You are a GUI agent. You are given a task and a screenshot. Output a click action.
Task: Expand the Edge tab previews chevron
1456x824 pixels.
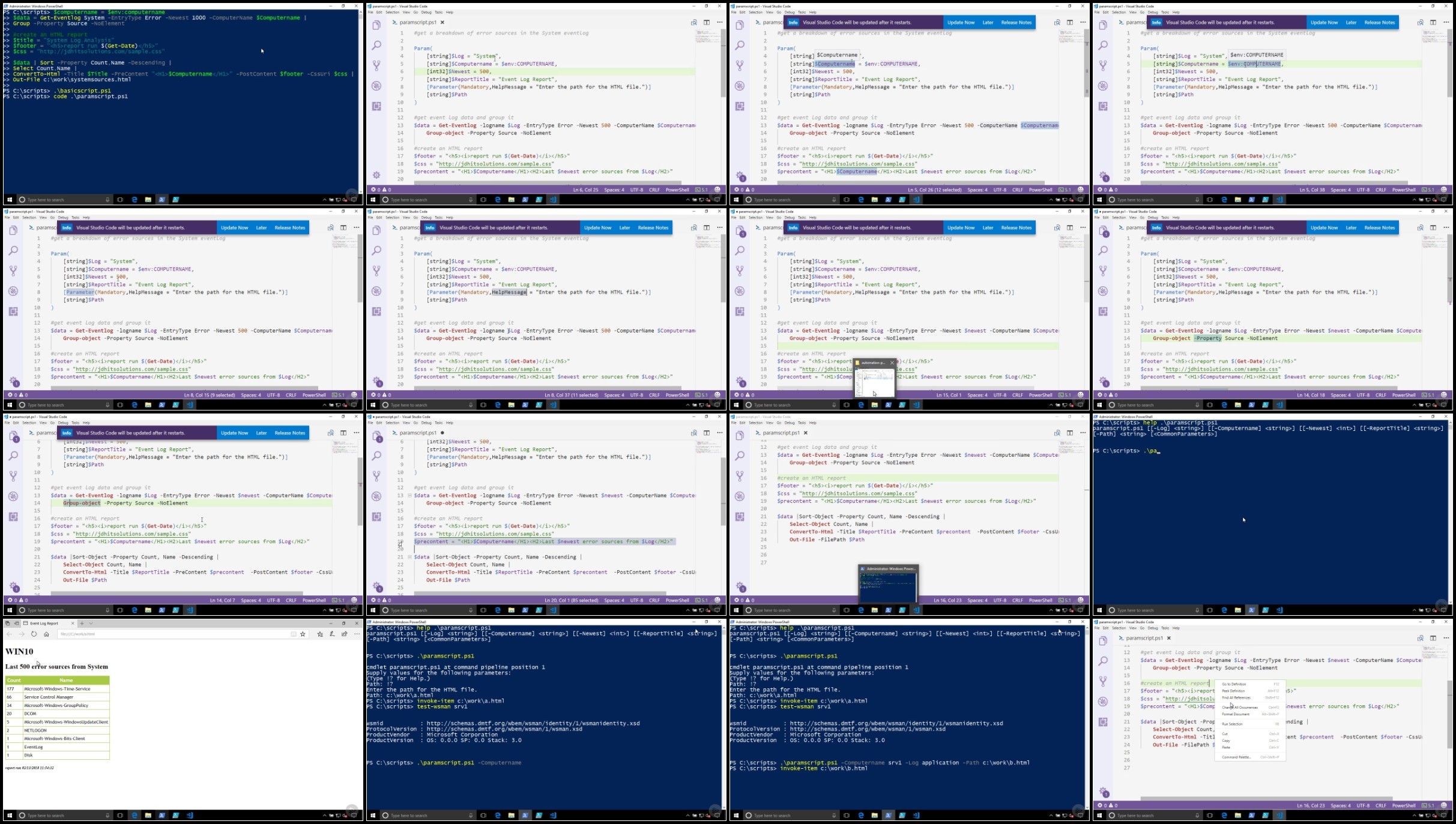point(91,623)
